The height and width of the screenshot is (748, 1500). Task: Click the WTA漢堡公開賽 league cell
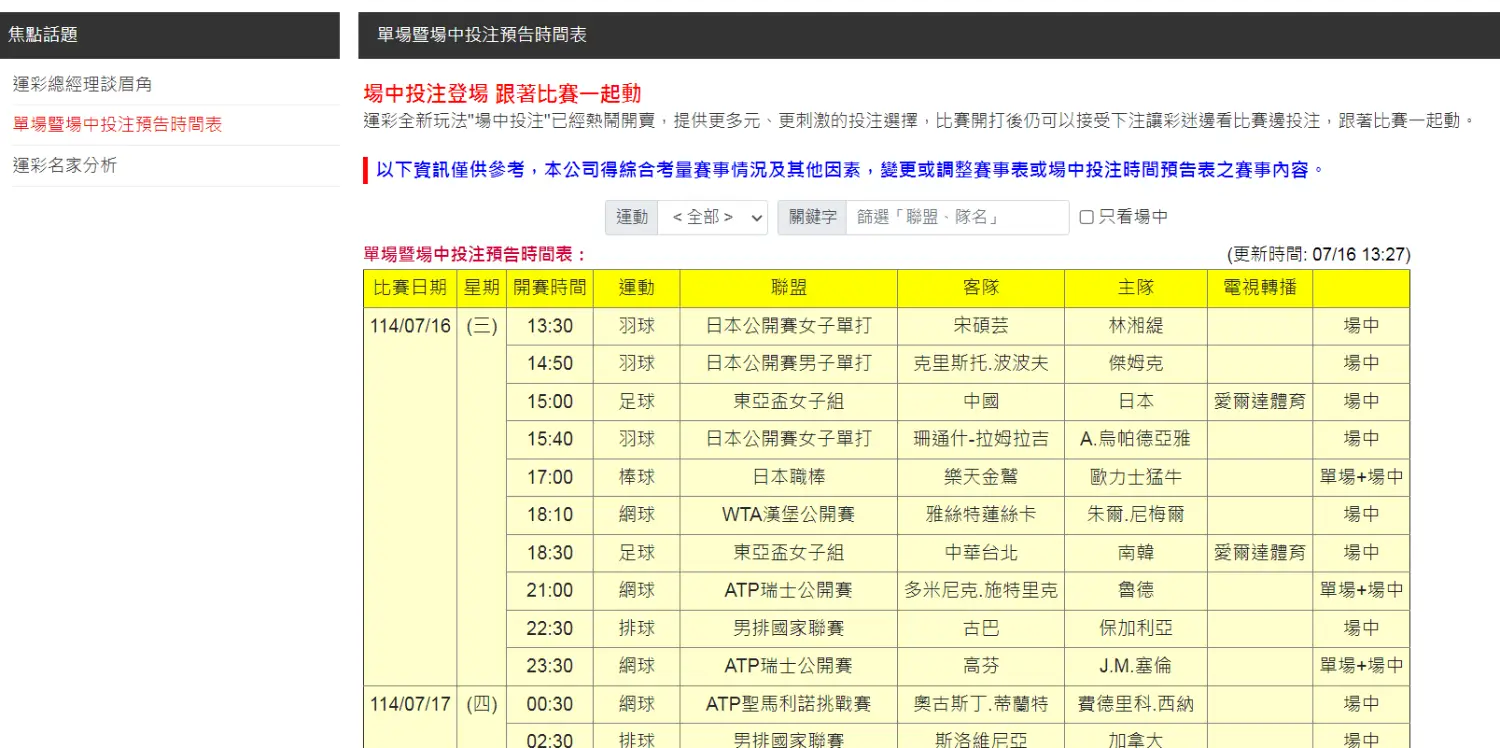click(789, 515)
